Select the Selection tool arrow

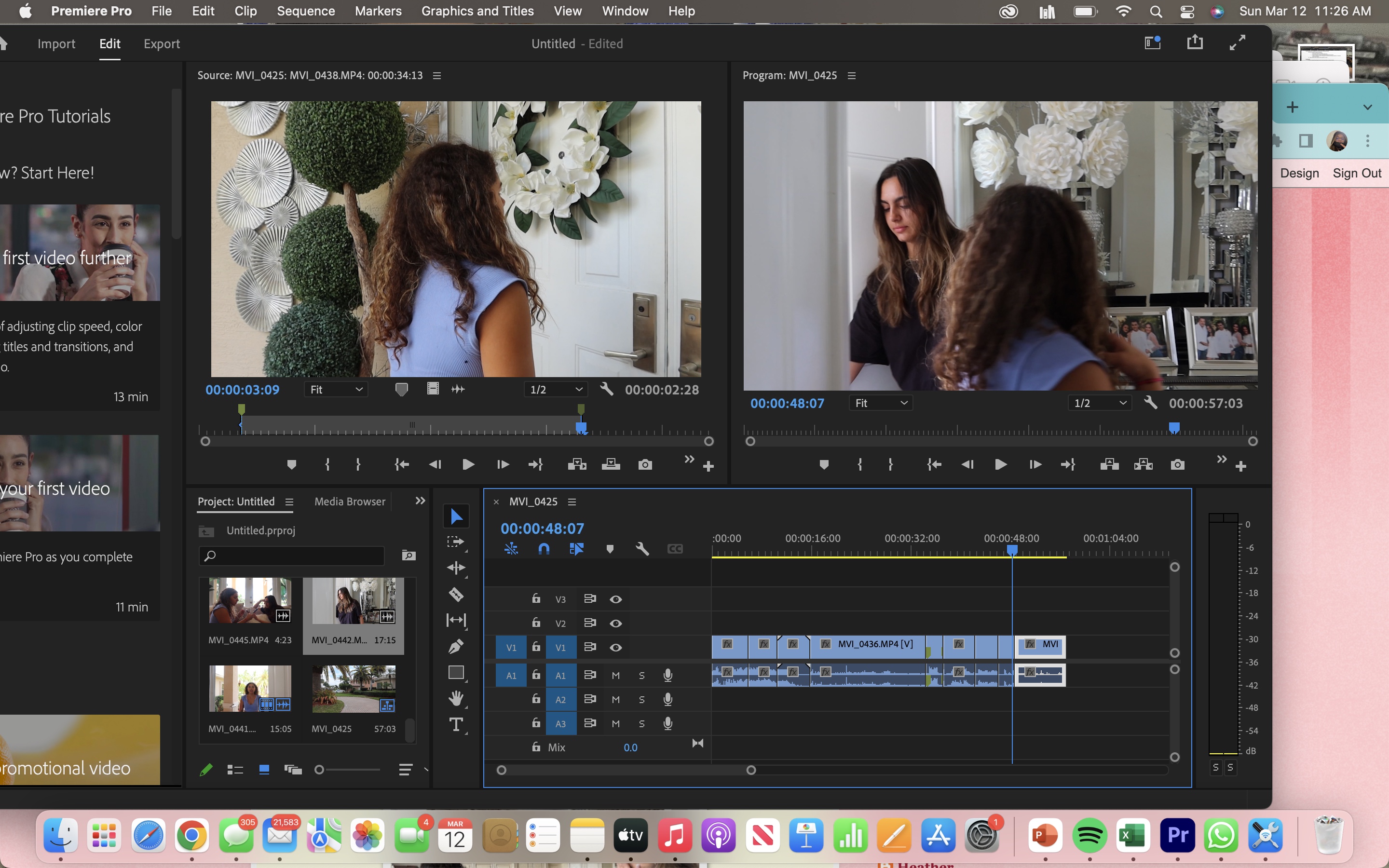pyautogui.click(x=456, y=516)
